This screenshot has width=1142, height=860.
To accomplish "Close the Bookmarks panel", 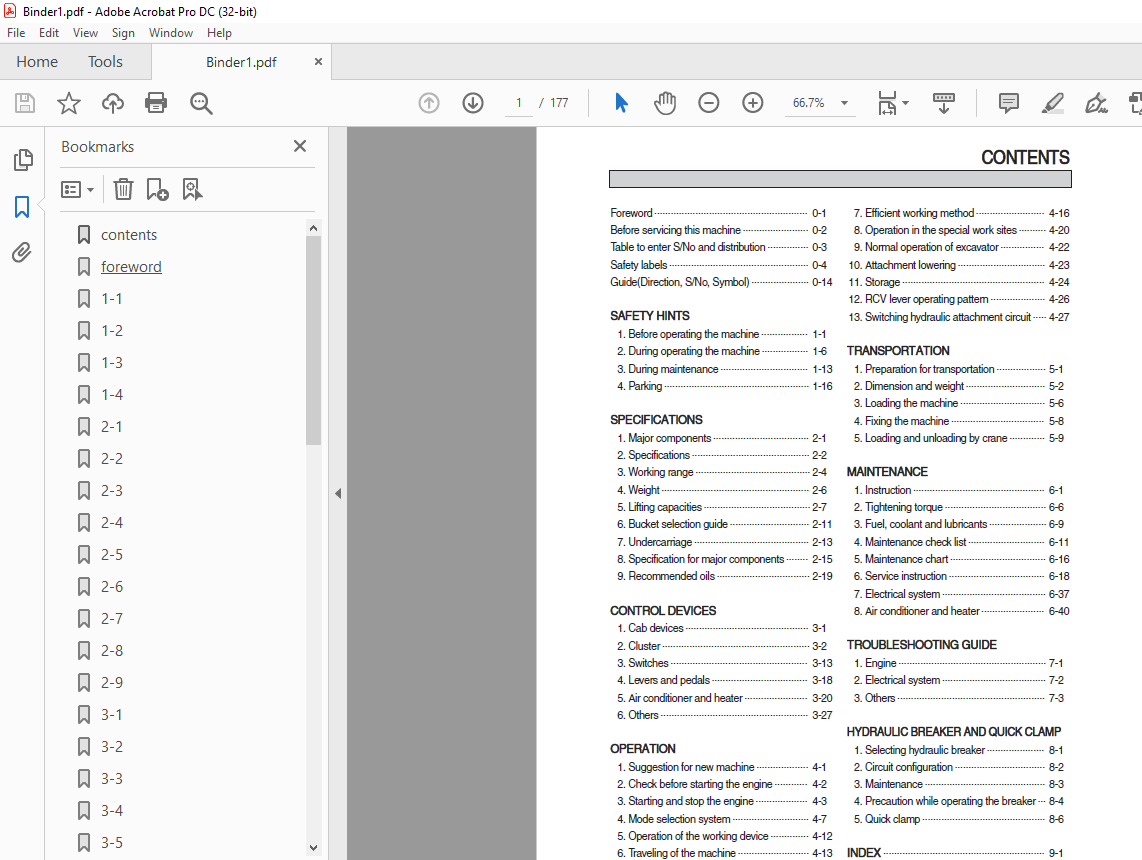I will [x=300, y=146].
